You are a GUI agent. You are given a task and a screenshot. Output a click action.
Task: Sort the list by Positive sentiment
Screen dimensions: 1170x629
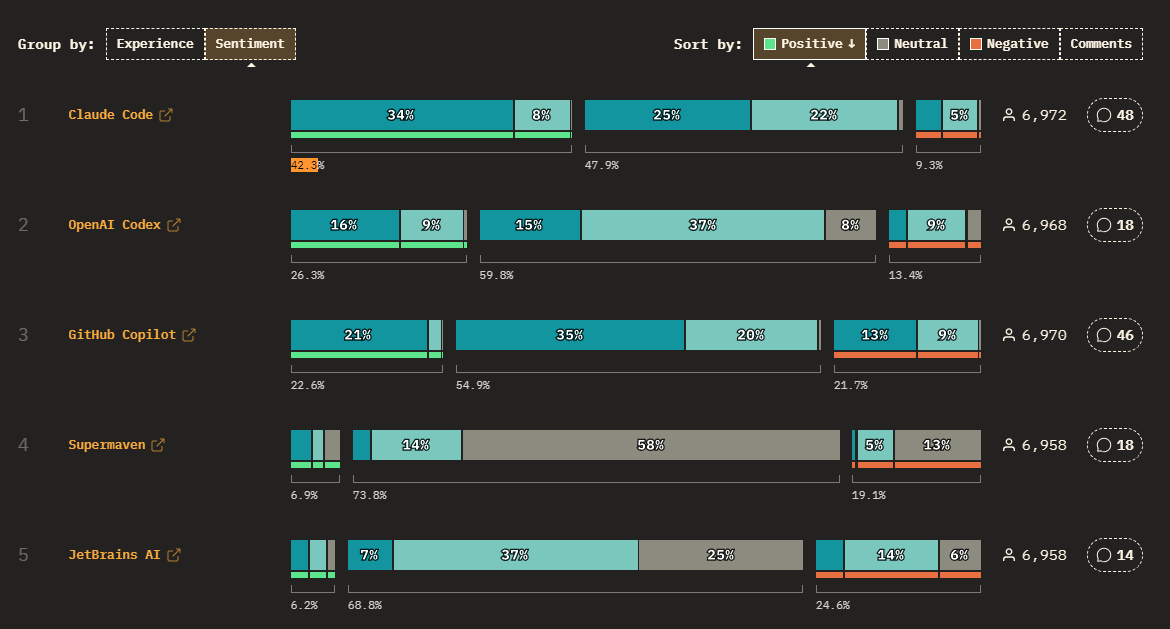click(x=810, y=44)
